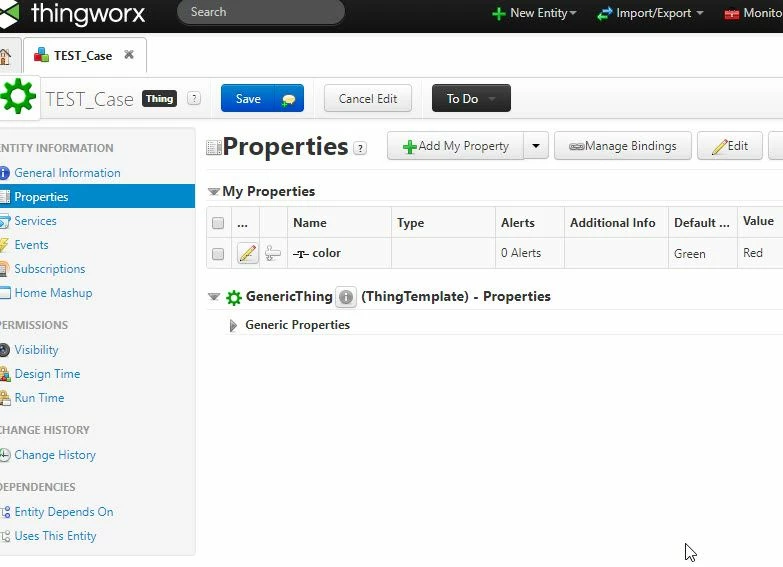Screen dimensions: 783x567
Task: Close the TEST_Case tab
Action: 129,54
